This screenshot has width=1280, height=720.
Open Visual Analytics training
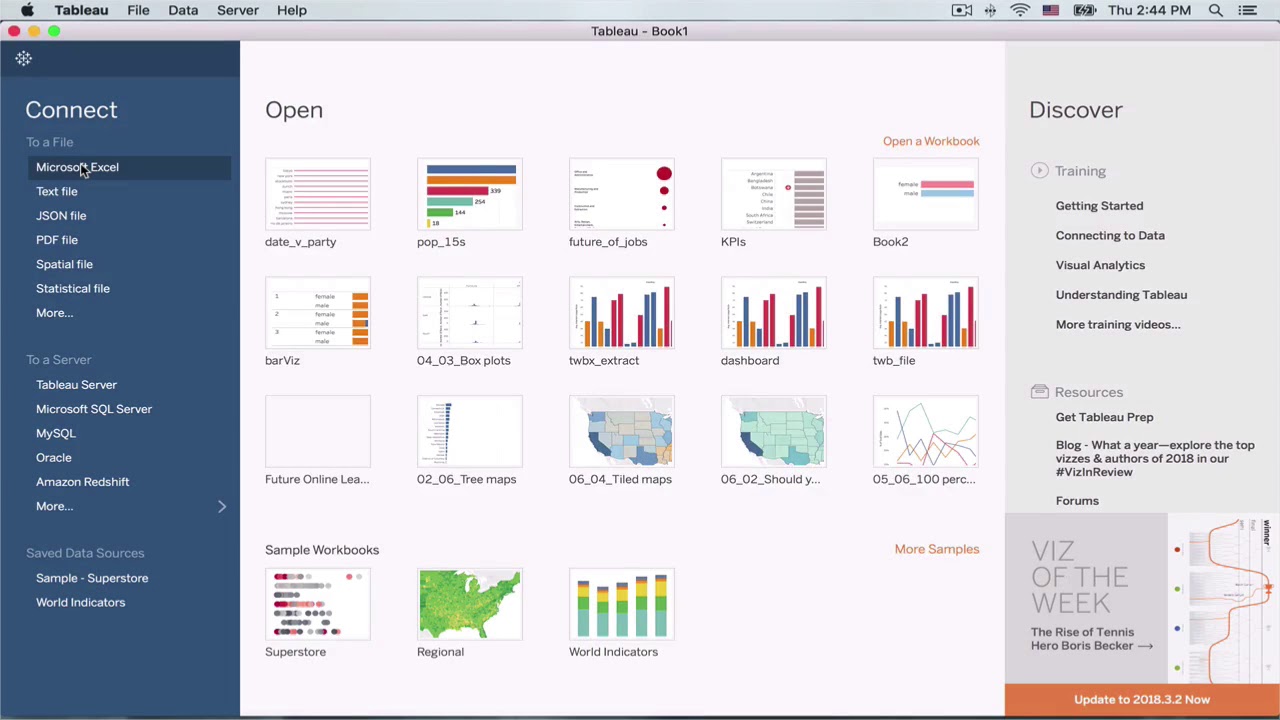1100,265
